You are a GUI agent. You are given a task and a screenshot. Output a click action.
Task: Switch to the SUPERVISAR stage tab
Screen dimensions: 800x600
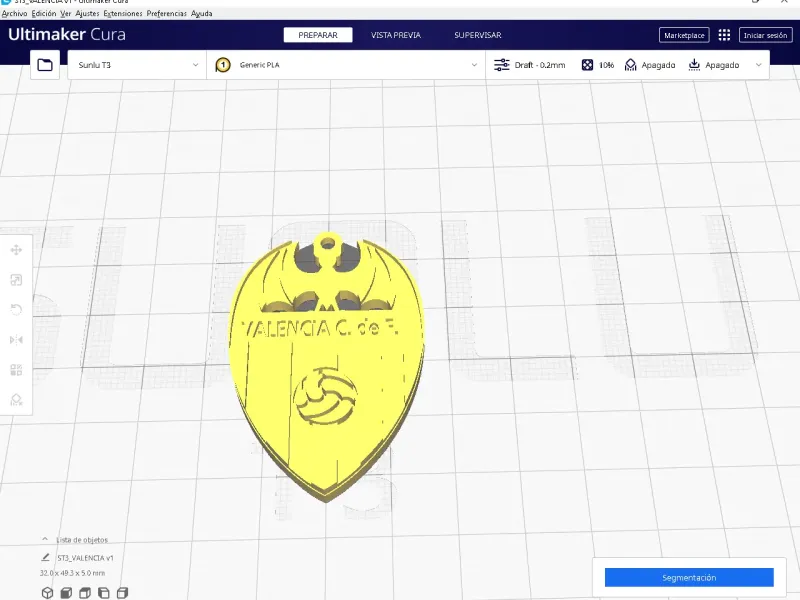(x=478, y=35)
